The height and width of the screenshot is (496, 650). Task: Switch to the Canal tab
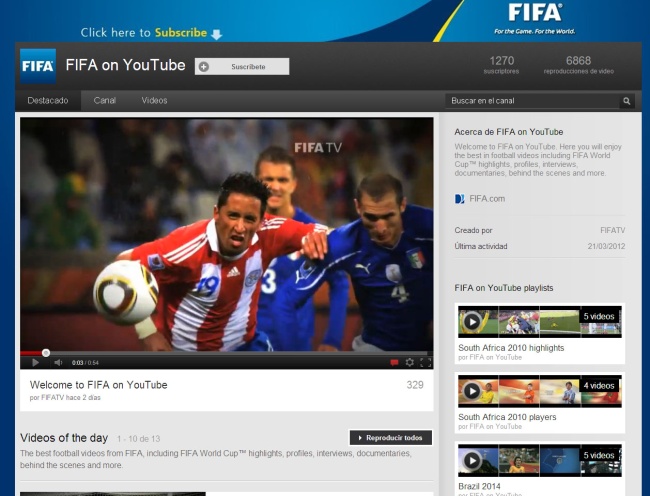105,101
